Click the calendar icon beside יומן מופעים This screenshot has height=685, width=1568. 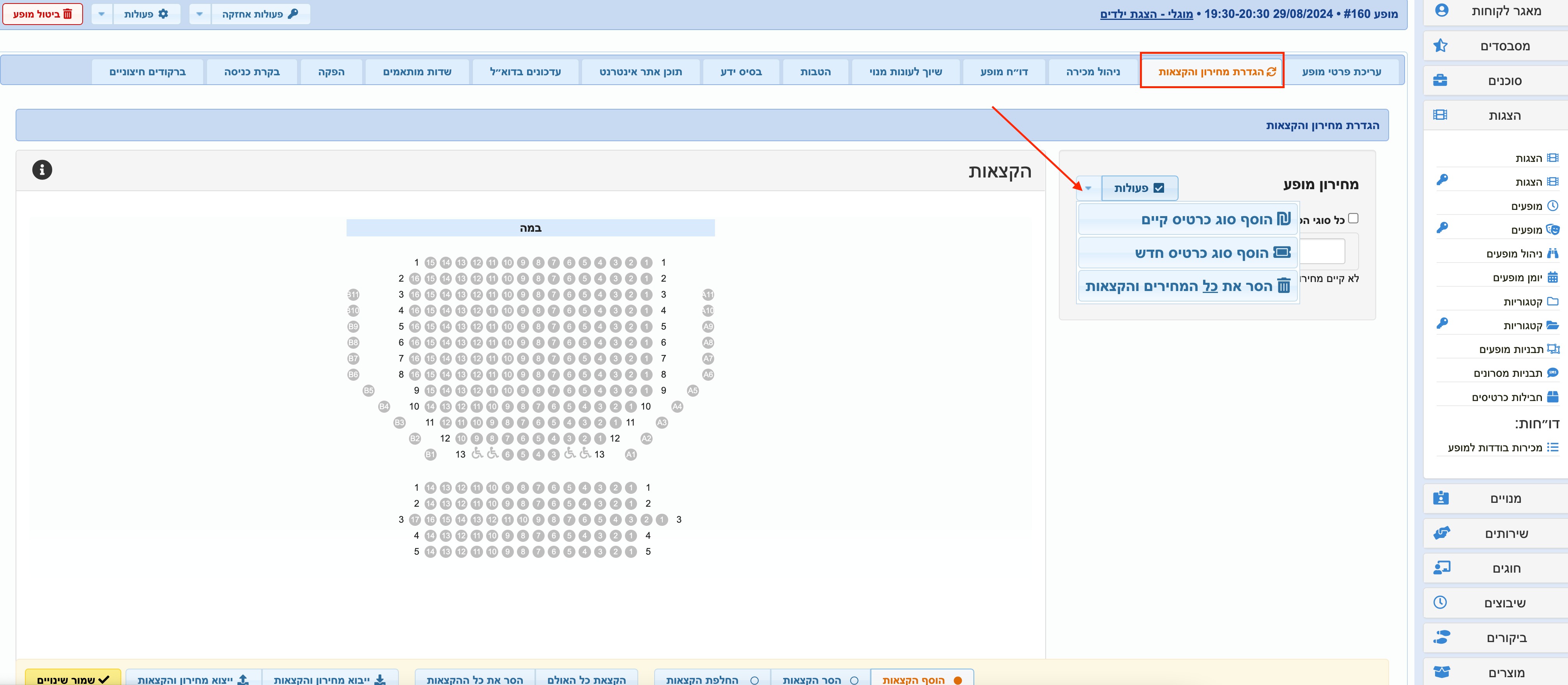(1553, 277)
